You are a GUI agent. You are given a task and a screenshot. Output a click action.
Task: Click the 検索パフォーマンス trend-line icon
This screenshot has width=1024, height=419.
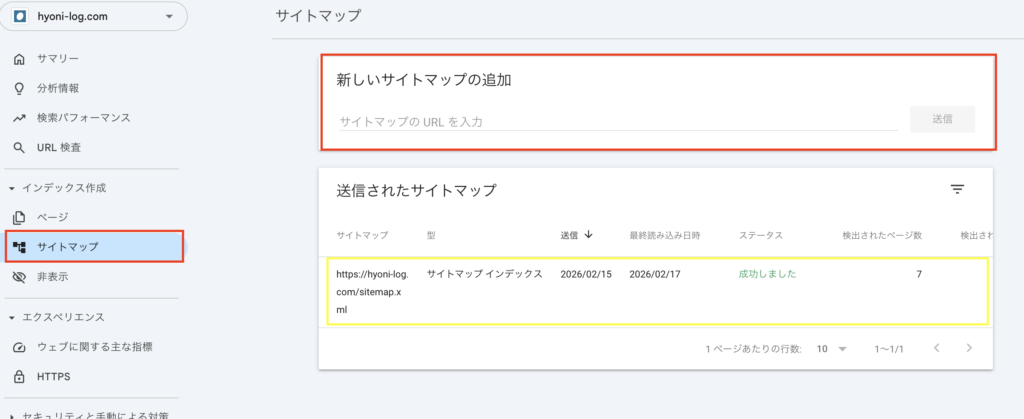click(19, 118)
